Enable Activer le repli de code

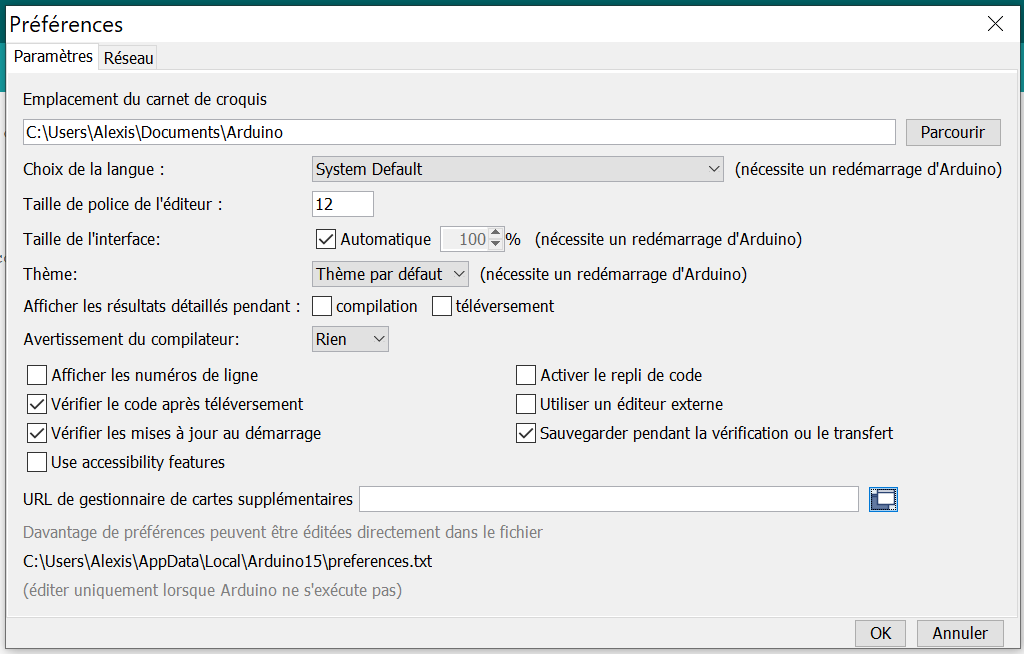526,375
